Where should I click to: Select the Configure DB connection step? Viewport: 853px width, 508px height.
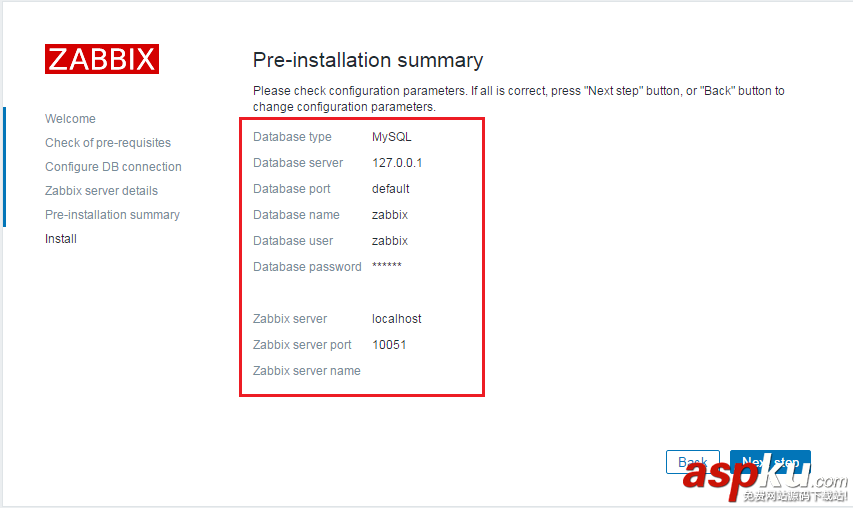113,167
